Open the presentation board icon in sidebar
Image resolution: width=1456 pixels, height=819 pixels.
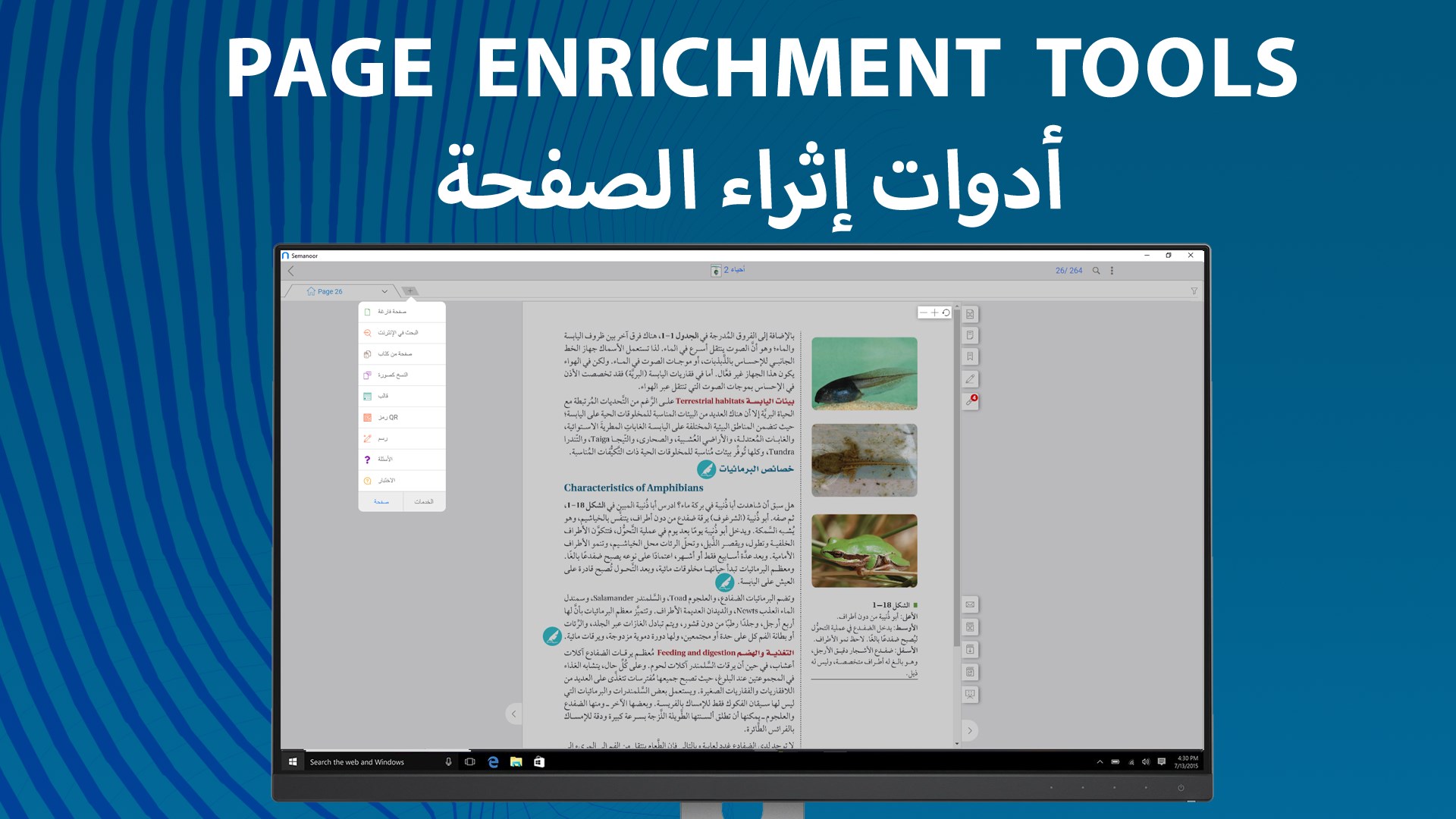(970, 694)
